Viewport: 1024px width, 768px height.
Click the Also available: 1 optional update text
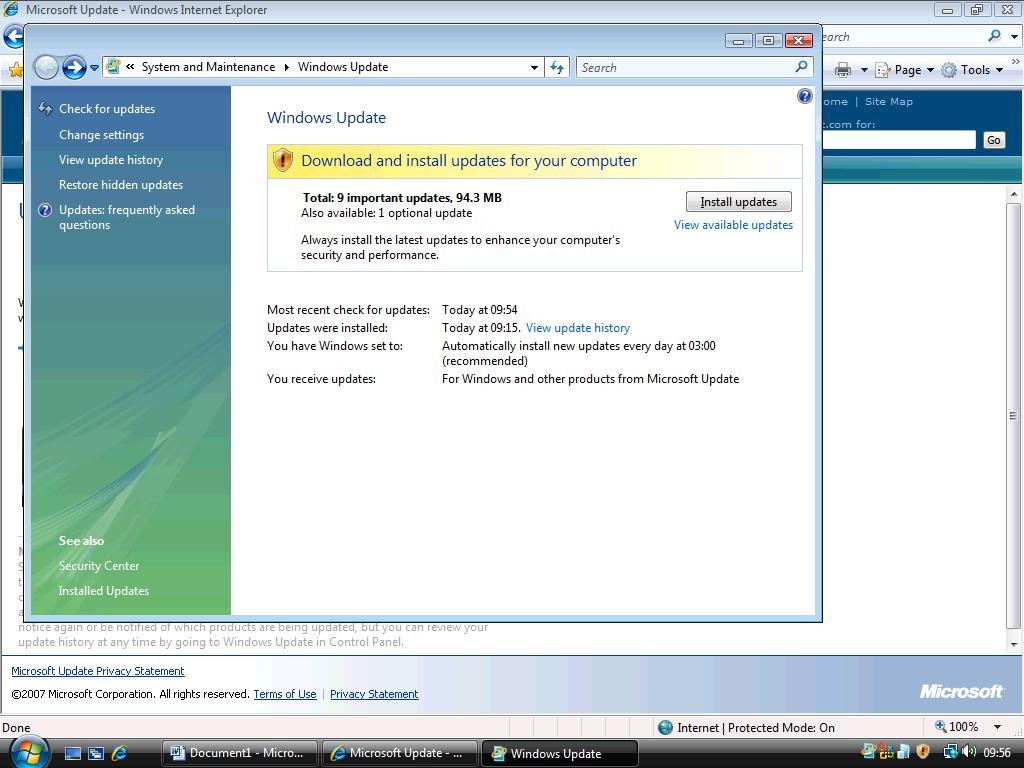(x=387, y=213)
